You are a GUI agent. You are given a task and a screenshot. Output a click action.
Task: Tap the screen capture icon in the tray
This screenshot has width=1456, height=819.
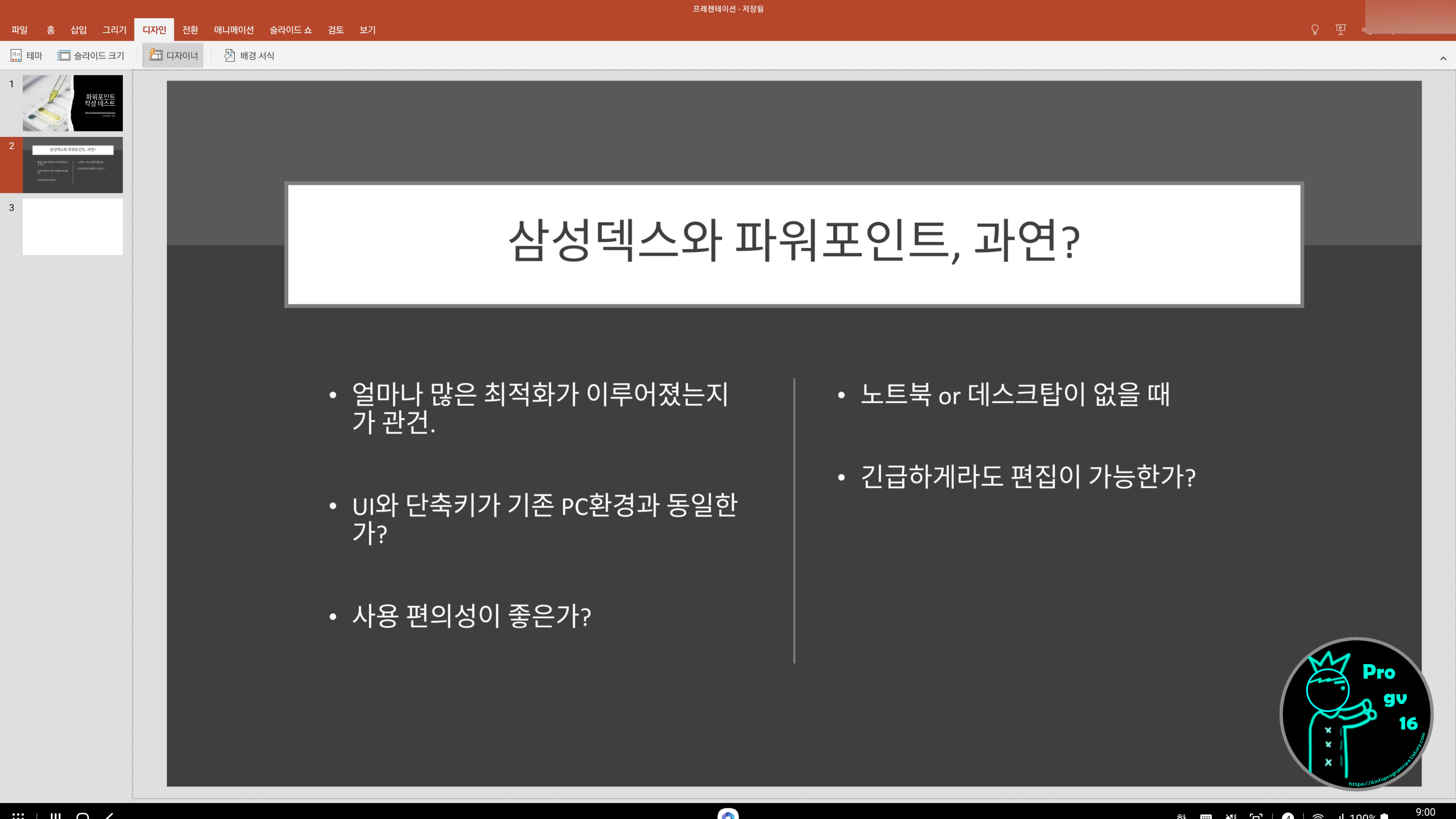[x=1256, y=817]
